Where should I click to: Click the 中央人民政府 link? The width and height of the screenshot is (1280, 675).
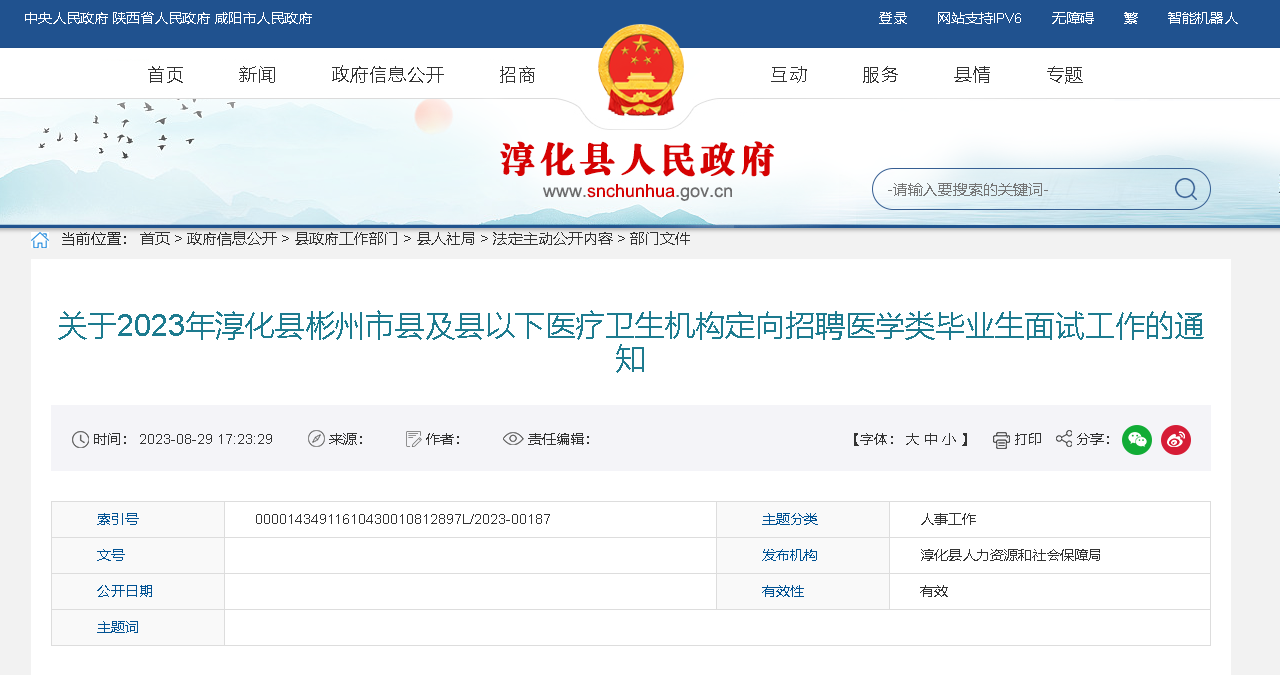(65, 19)
